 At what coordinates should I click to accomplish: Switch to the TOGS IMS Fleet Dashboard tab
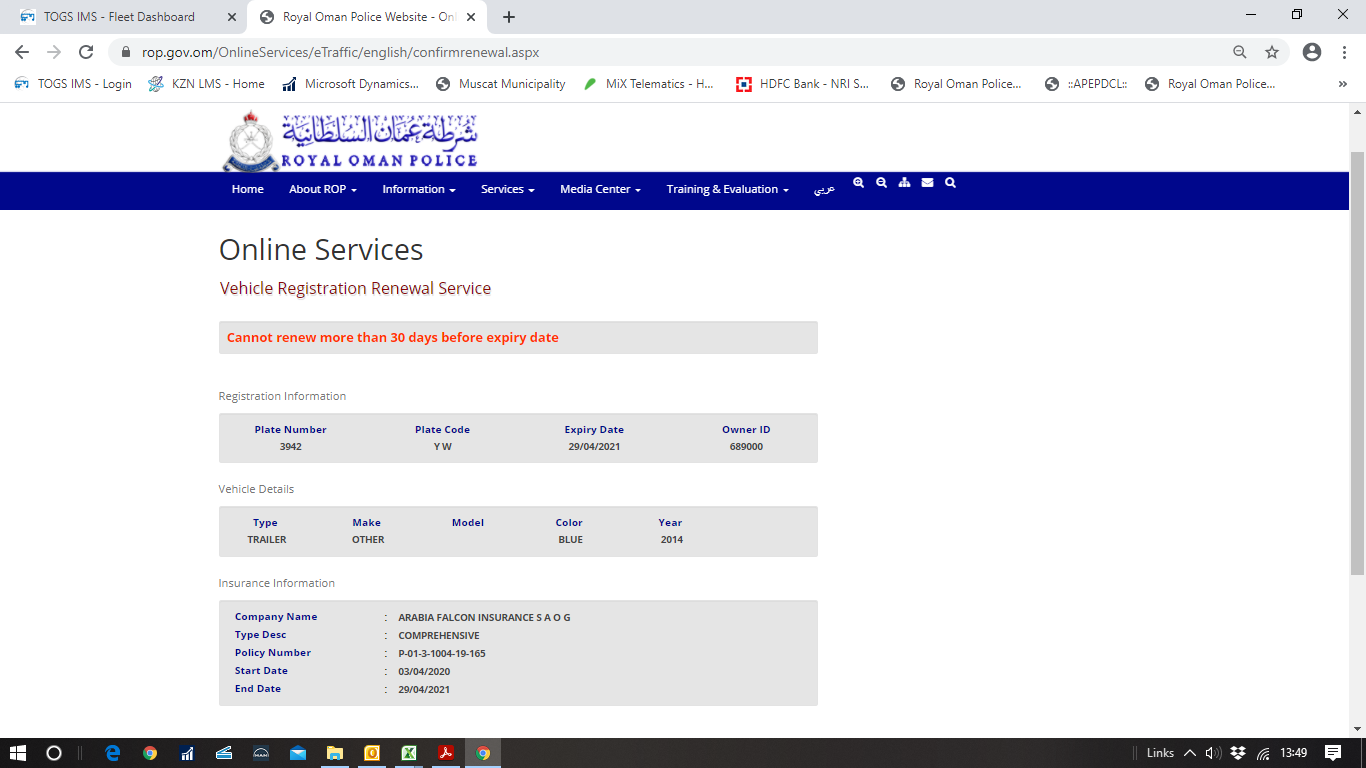[x=119, y=17]
